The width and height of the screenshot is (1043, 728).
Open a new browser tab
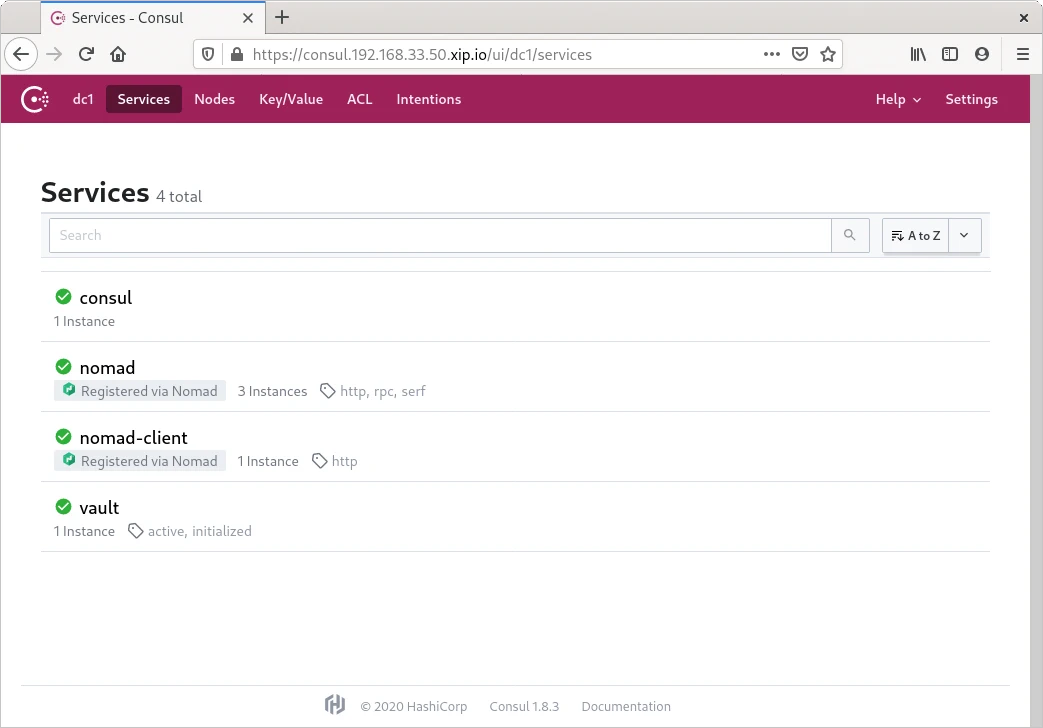(x=282, y=17)
